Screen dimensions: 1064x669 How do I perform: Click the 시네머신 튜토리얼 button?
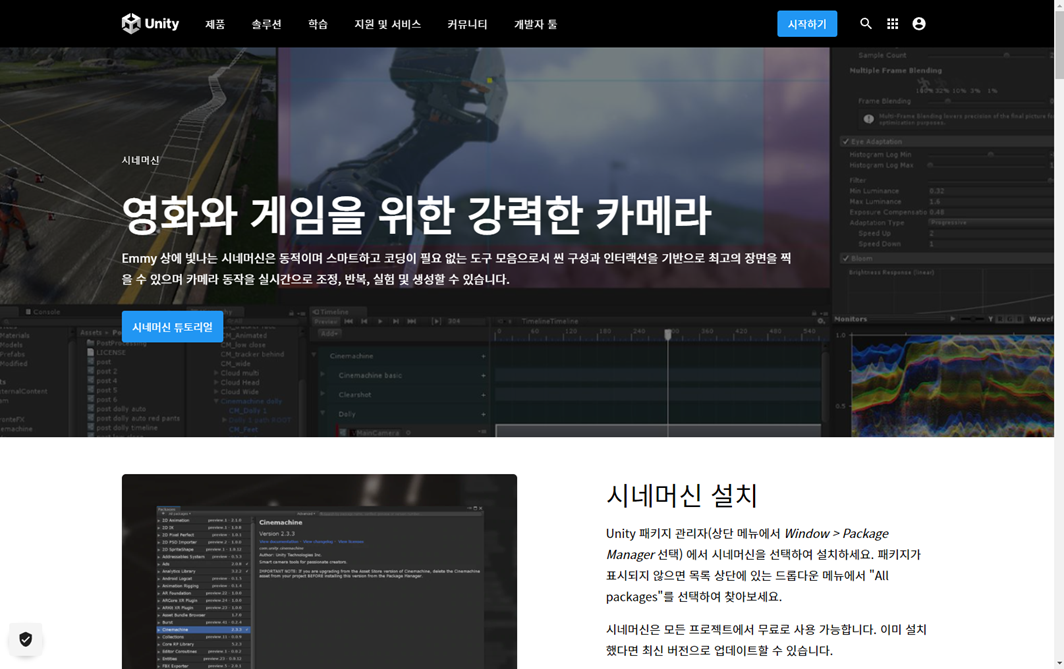[172, 327]
